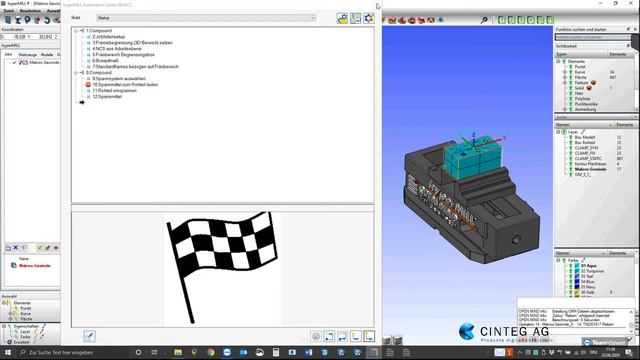The image size is (640, 360).
Task: Open the Script dropdown showing Status
Action: point(207,18)
